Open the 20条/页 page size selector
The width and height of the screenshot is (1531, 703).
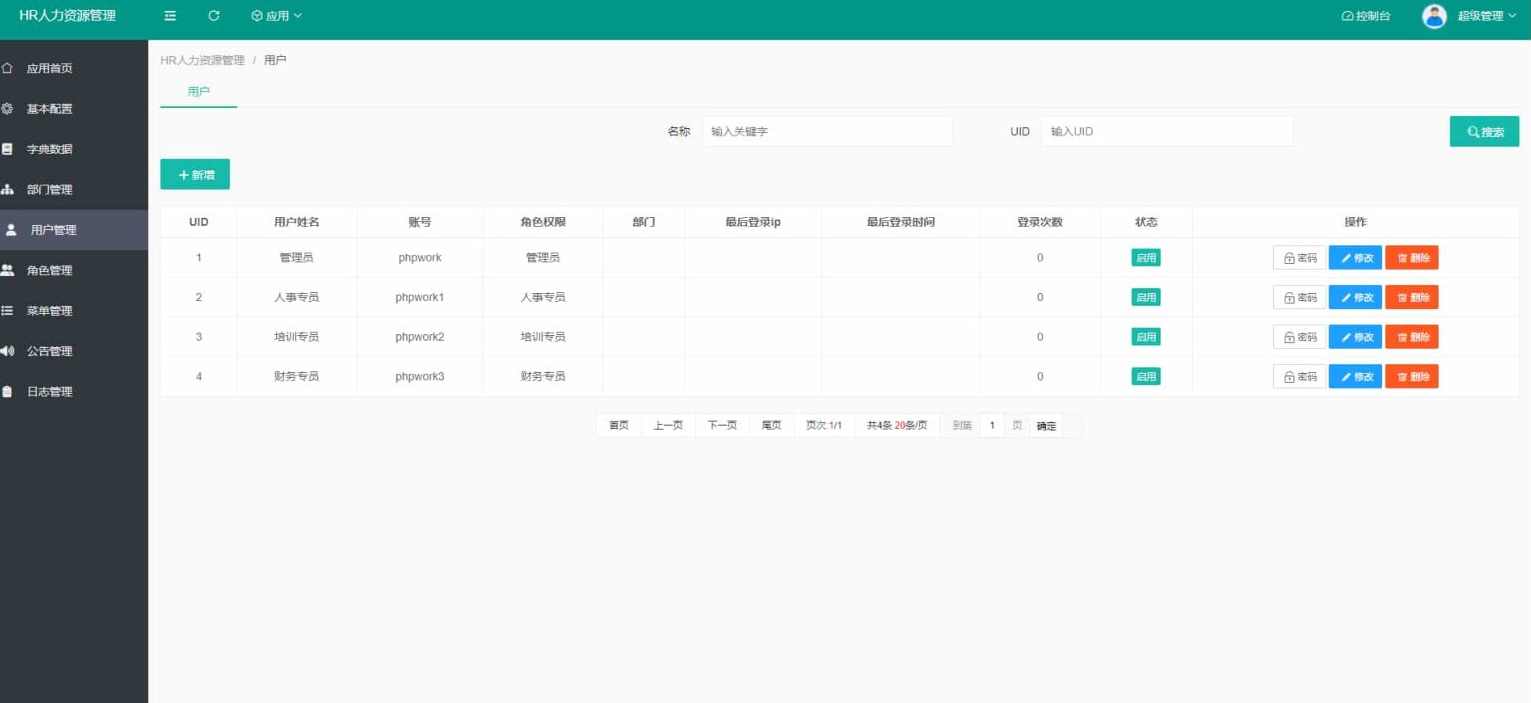pos(910,424)
